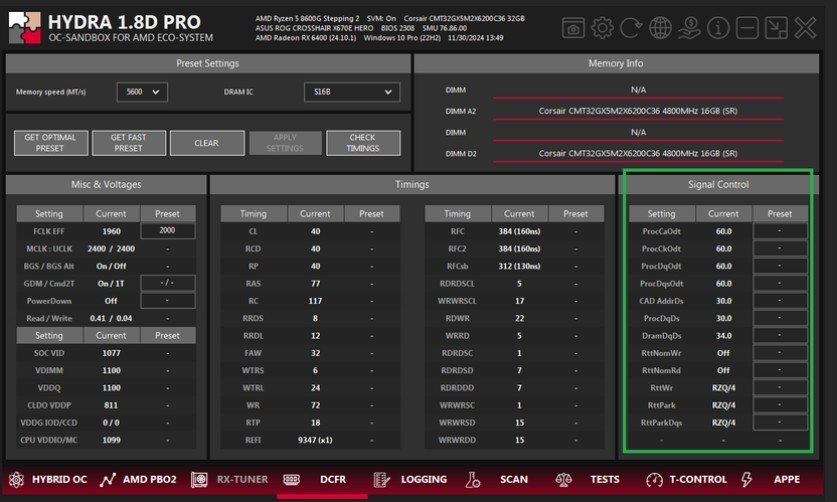Click the RttNomRd preset field
This screenshot has width=837, height=502.
(780, 370)
